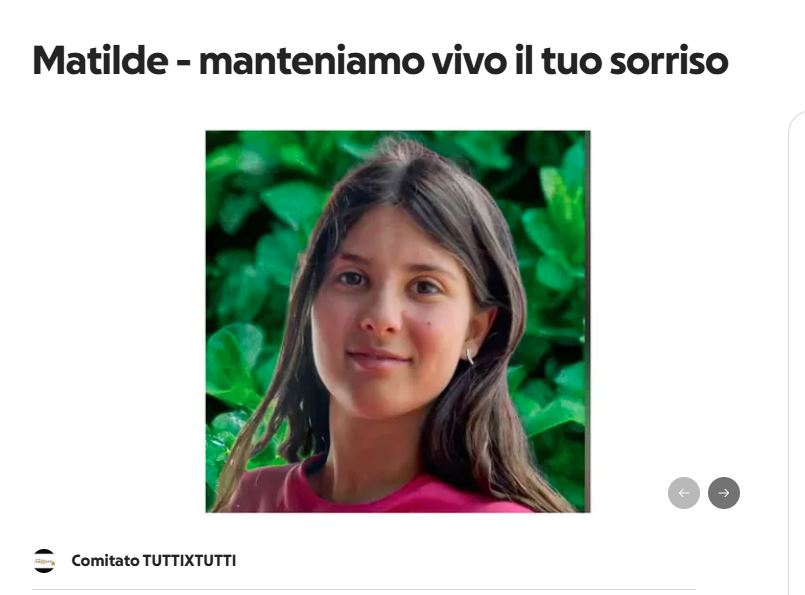Open the Comitato TUTTIXTUTTI organizer profile link

click(154, 561)
